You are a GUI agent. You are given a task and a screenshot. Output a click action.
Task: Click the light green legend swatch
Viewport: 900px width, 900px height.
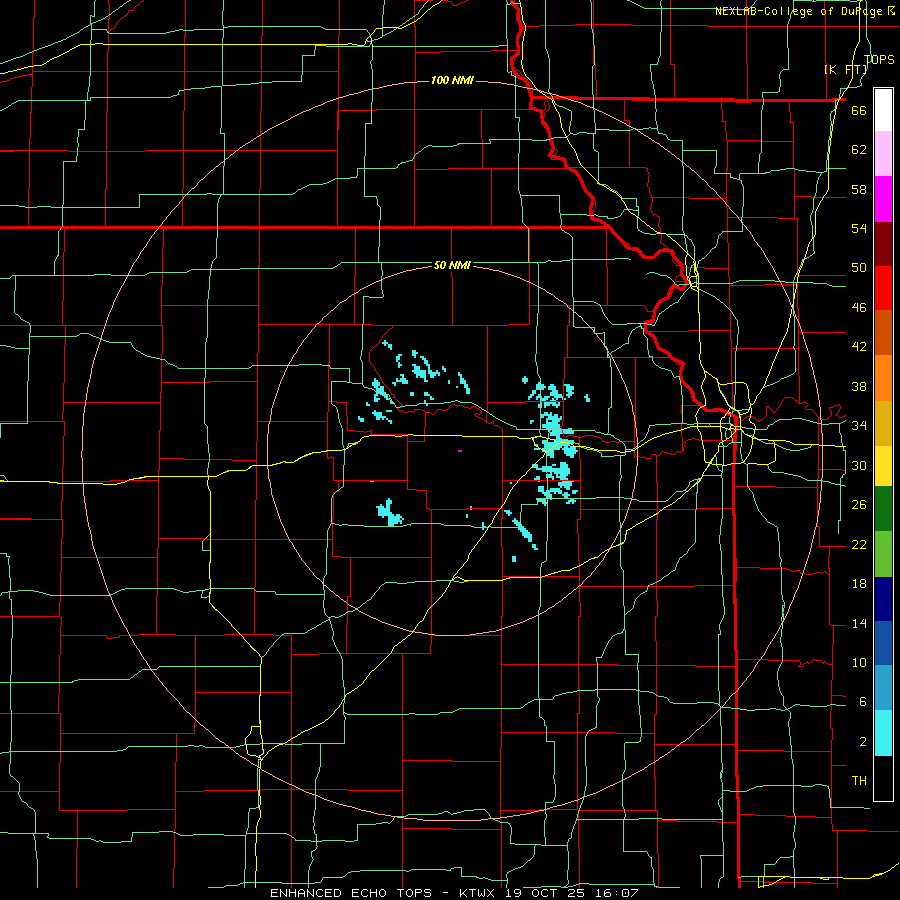click(x=883, y=554)
